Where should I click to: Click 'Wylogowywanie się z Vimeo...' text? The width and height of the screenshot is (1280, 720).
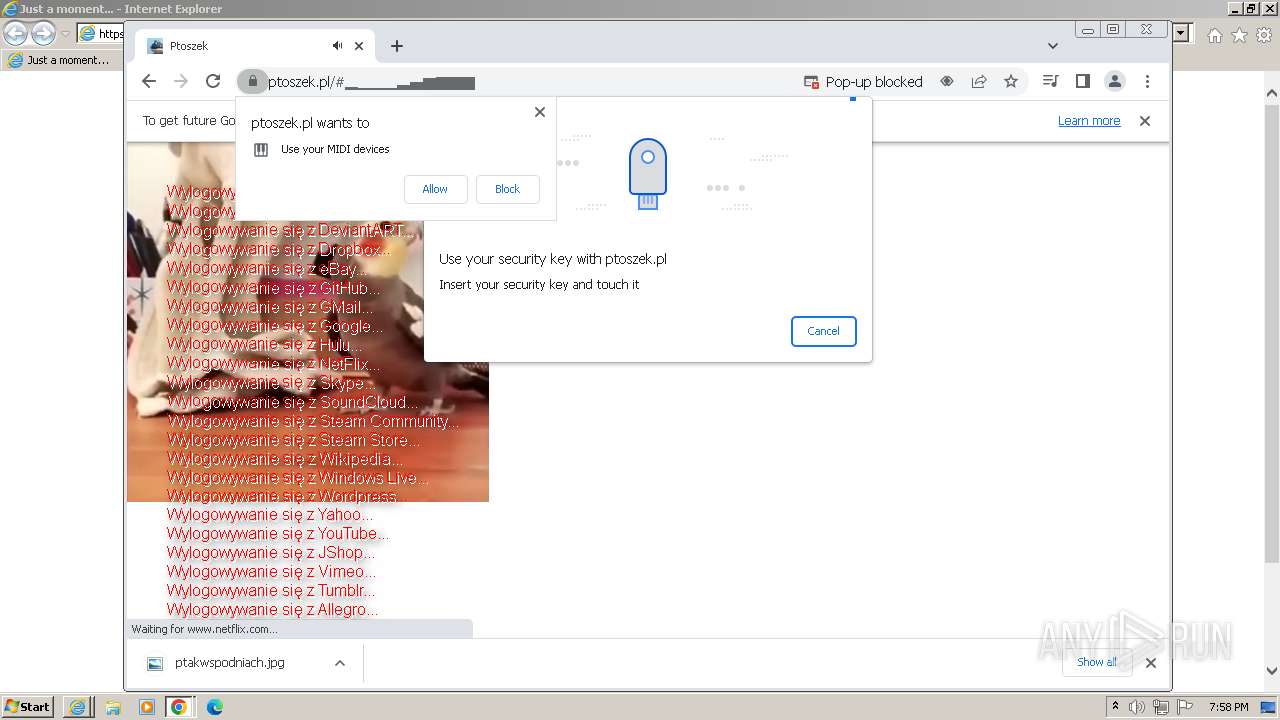tap(272, 572)
